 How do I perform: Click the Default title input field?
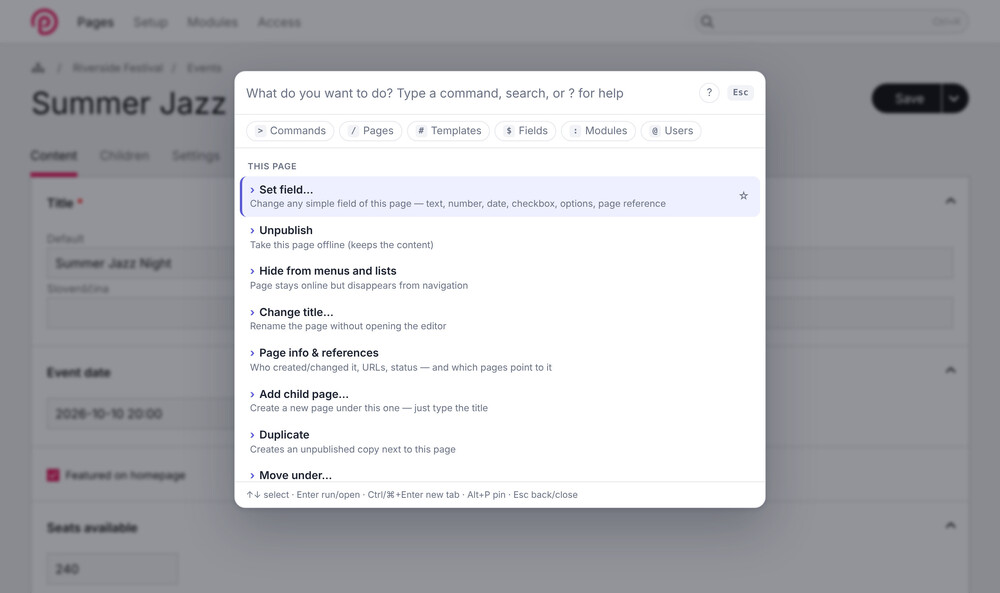tap(142, 263)
